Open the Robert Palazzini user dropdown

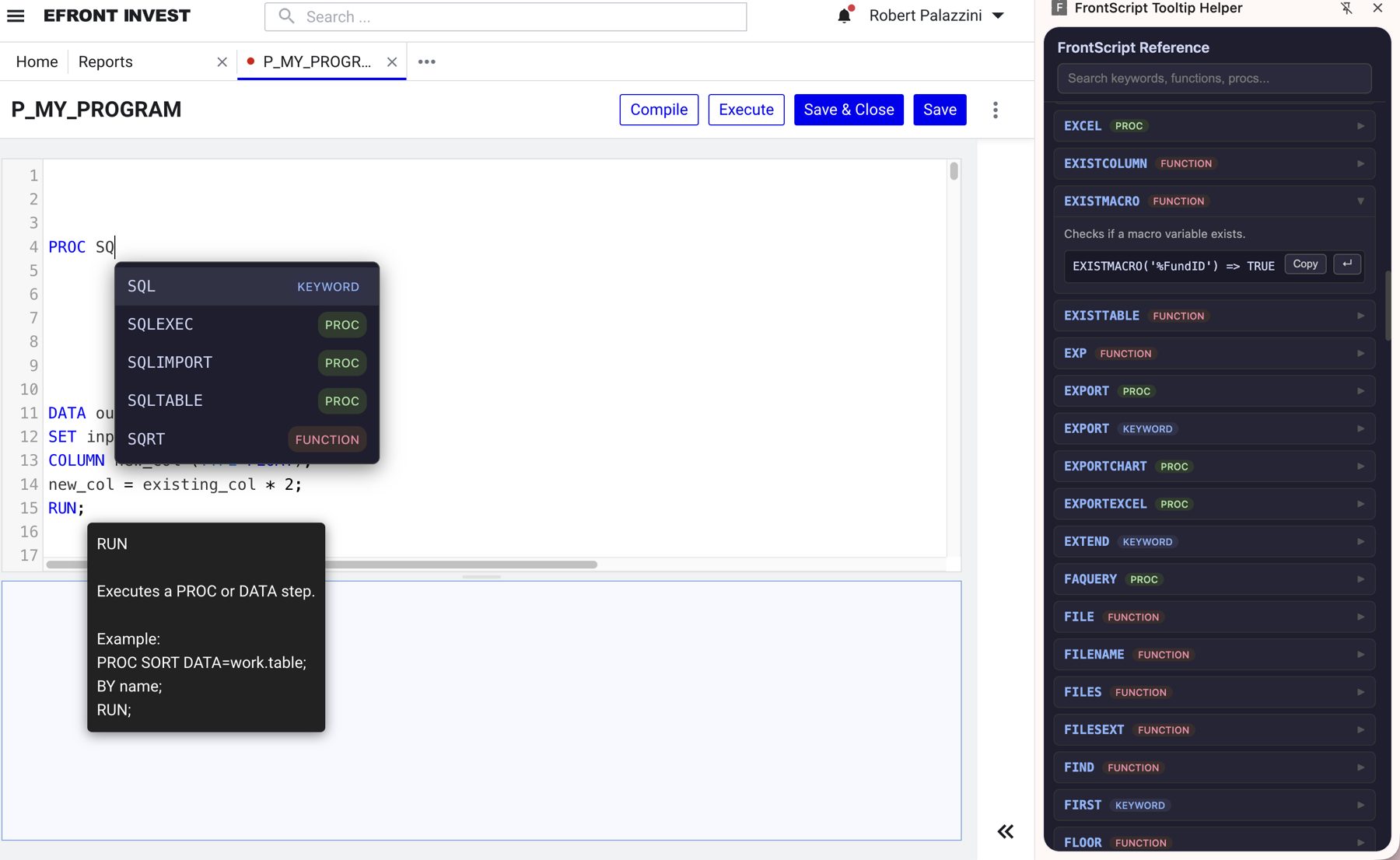(x=936, y=16)
